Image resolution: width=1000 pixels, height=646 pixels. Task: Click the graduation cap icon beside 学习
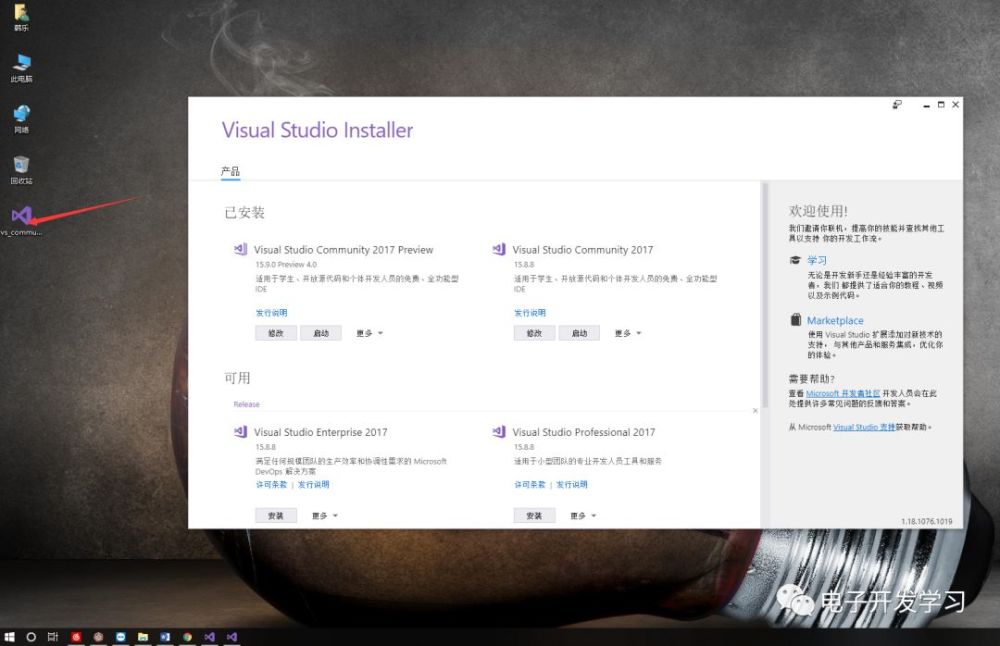pyautogui.click(x=795, y=260)
